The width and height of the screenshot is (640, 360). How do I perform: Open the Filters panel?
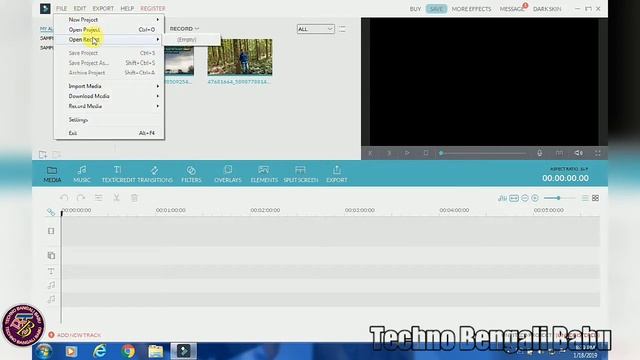(191, 174)
